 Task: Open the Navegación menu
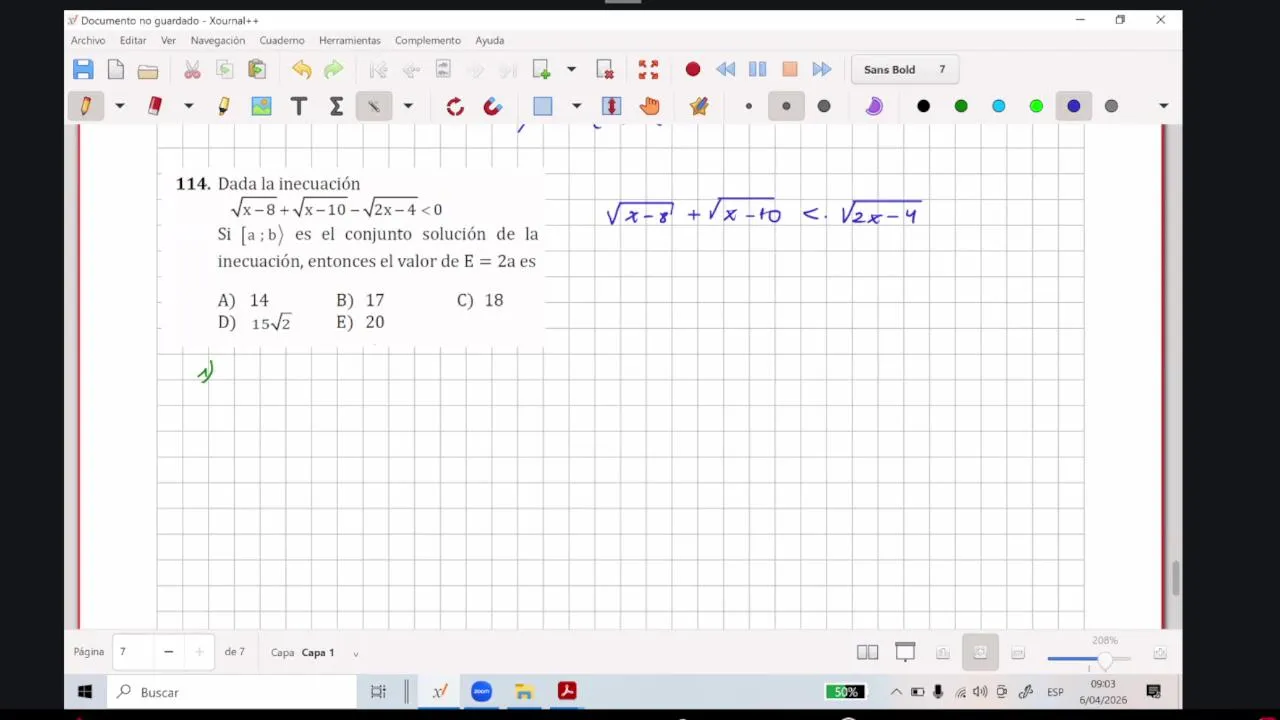tap(218, 40)
